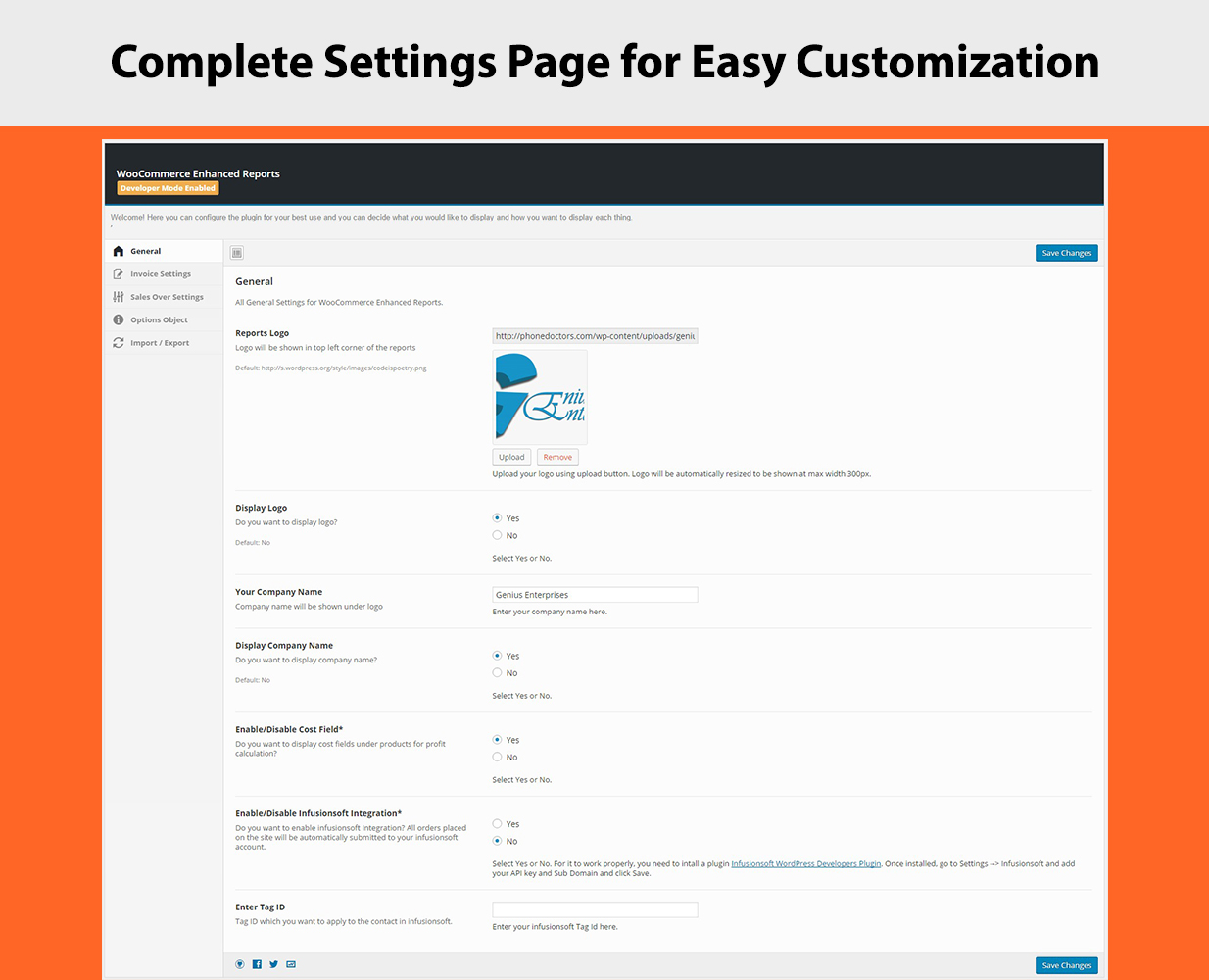Click the Enable/Disable Infusionsoft Integration* label
The image size is (1209, 980).
tap(318, 813)
